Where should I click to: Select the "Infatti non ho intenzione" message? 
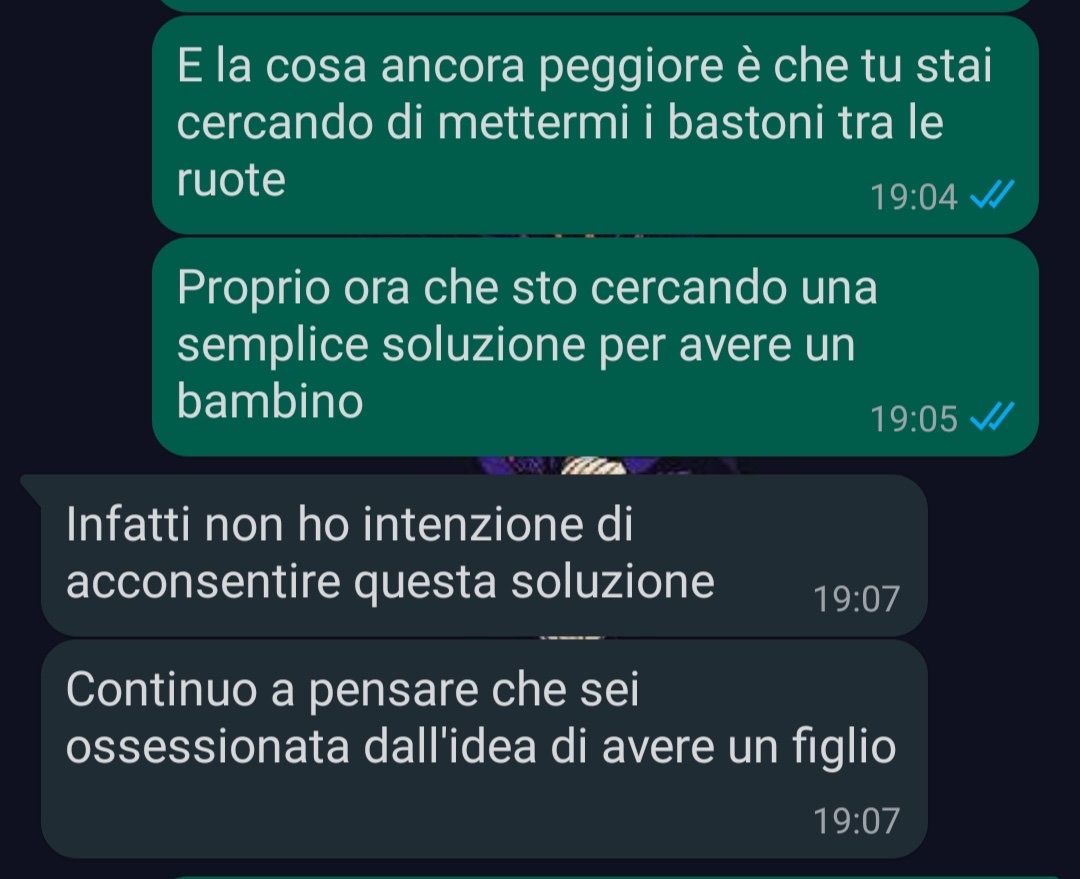(x=484, y=555)
